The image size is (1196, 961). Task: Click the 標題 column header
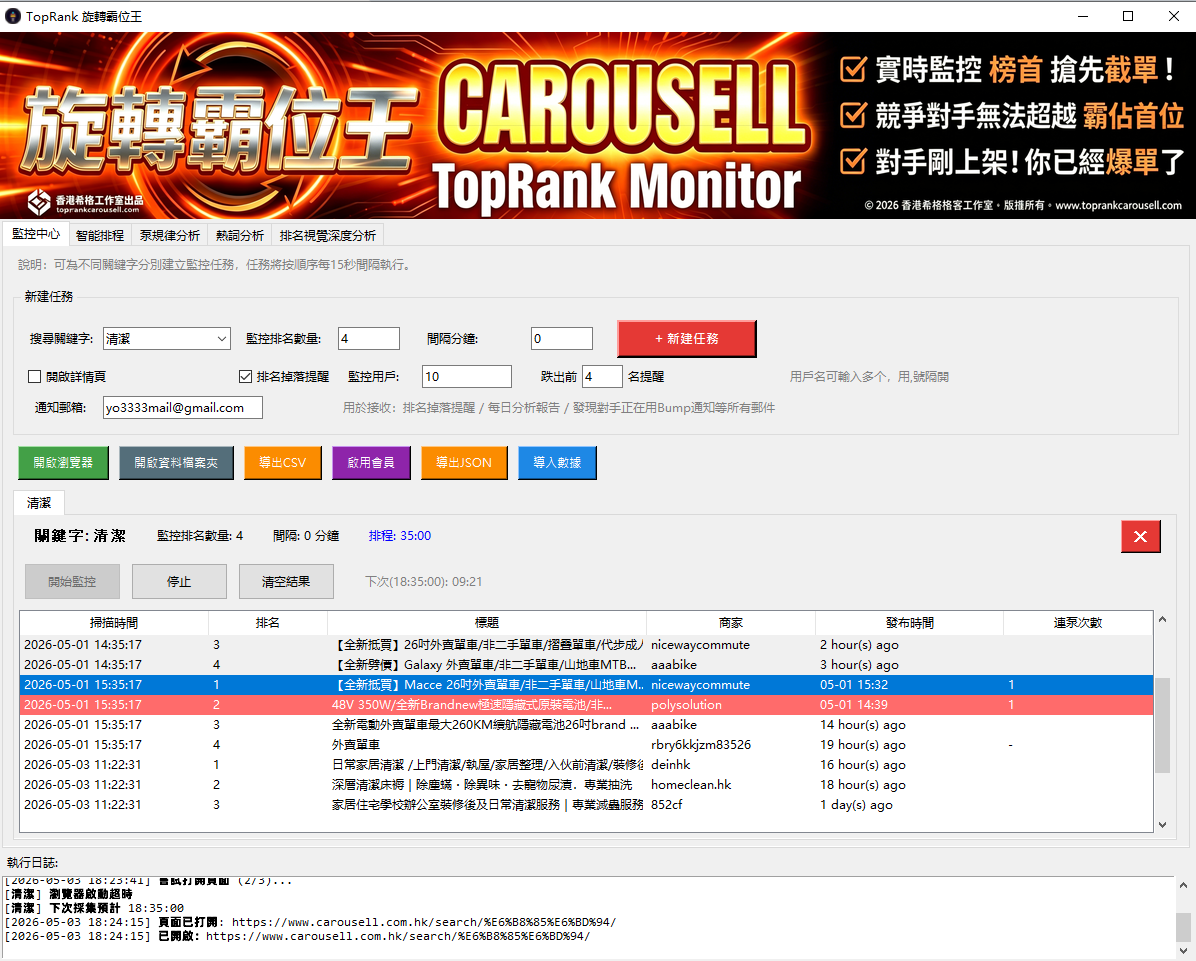pyautogui.click(x=487, y=623)
